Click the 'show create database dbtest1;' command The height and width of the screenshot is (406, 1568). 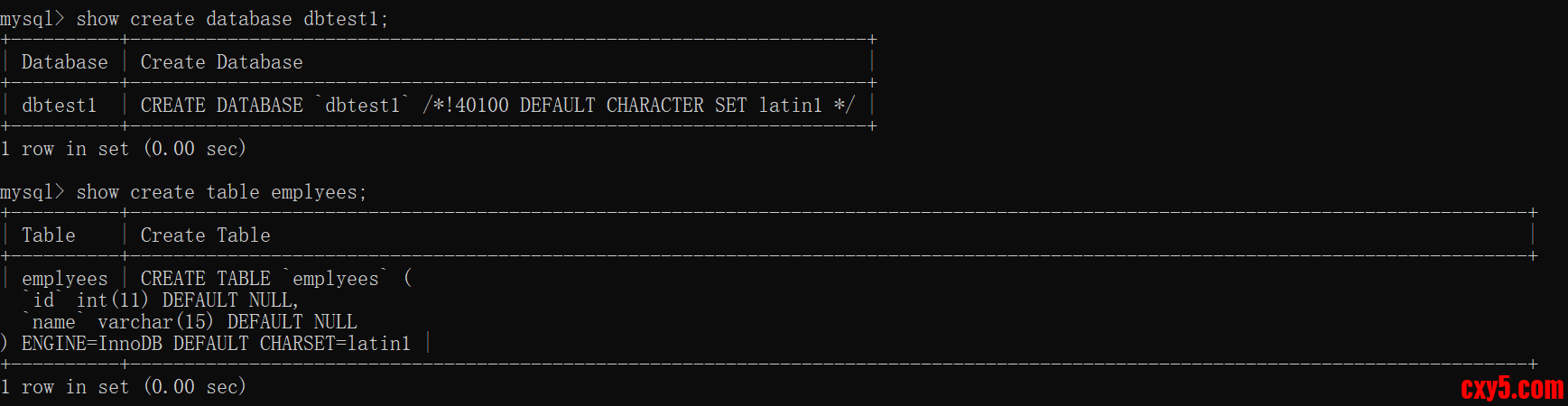pyautogui.click(x=232, y=19)
